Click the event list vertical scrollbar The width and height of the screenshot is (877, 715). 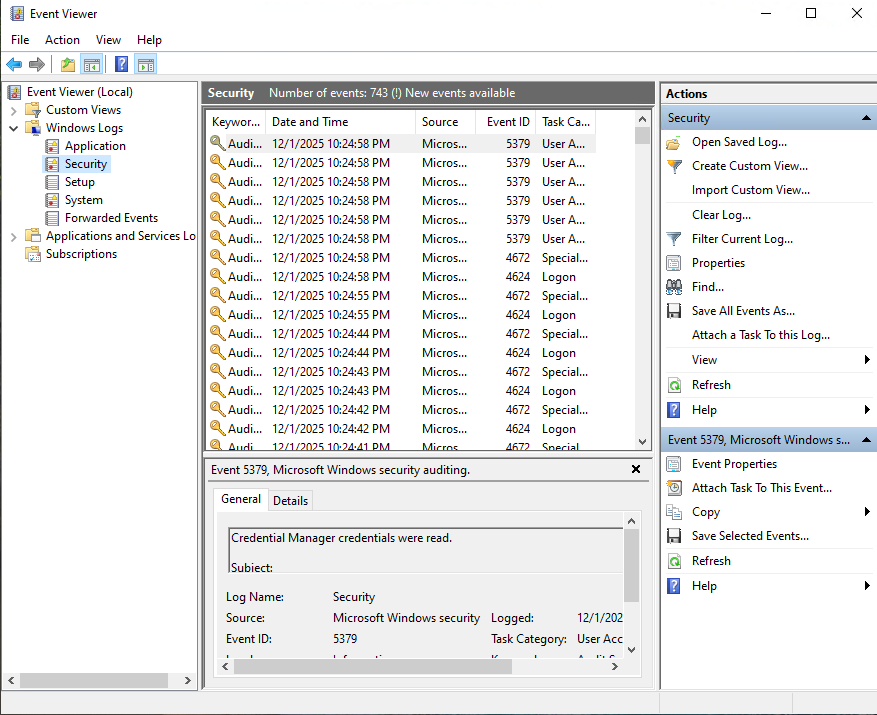642,290
